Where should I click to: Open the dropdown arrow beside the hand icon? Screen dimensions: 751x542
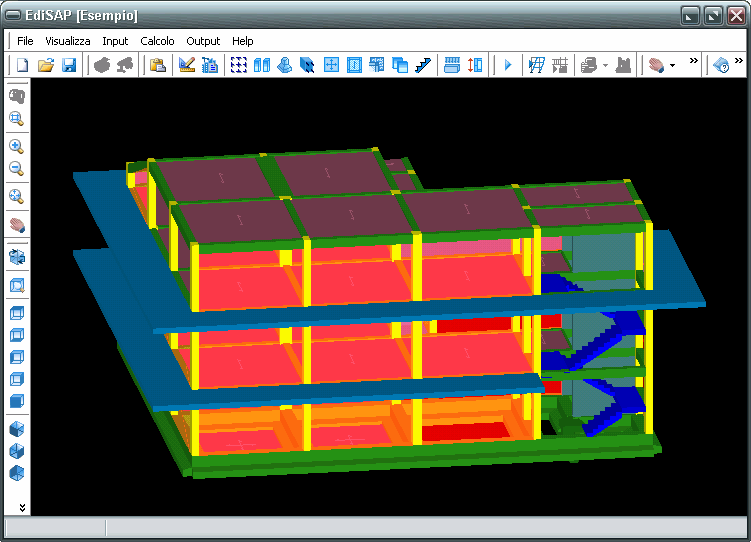[672, 66]
